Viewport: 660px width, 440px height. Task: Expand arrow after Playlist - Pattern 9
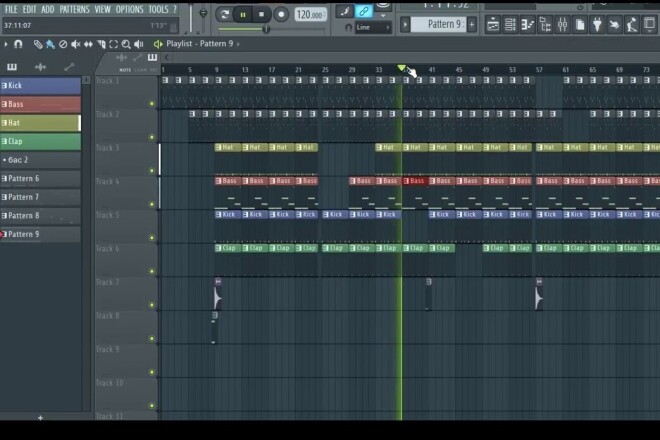tap(238, 44)
